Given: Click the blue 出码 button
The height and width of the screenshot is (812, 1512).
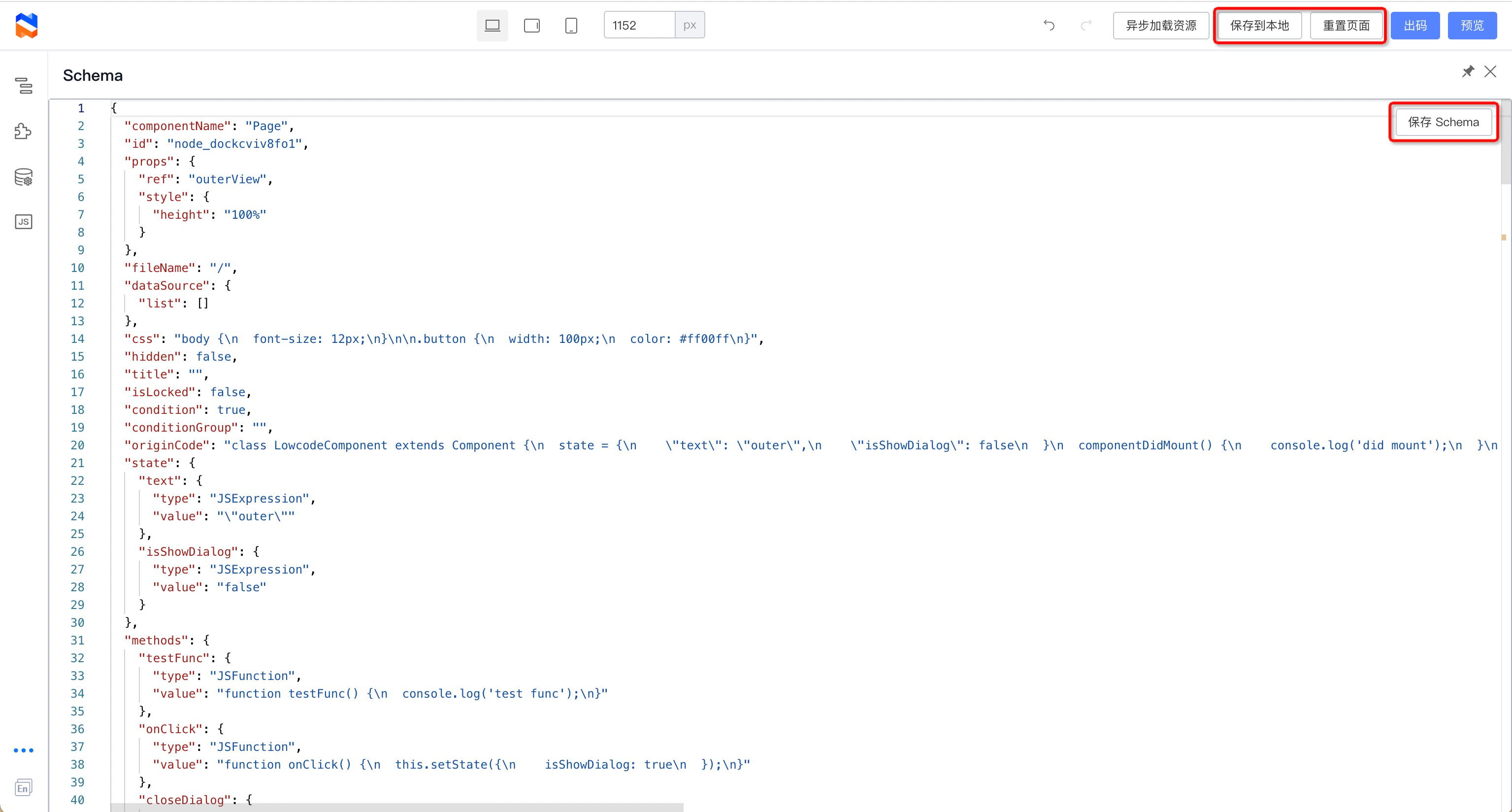Looking at the screenshot, I should click(x=1414, y=25).
